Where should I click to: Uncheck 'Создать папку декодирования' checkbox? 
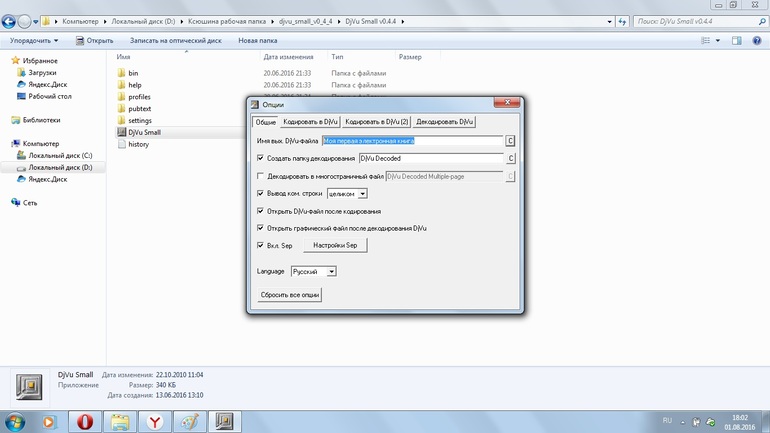tap(261, 158)
